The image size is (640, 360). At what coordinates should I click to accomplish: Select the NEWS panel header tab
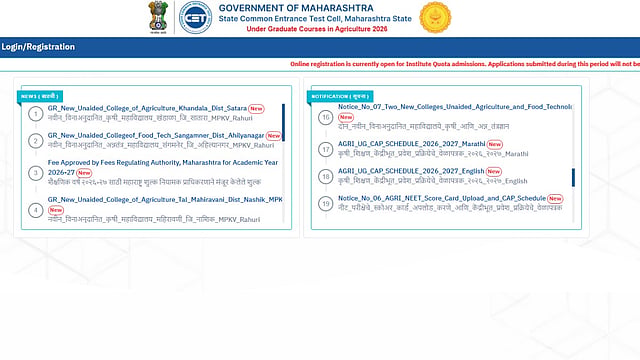click(40, 96)
